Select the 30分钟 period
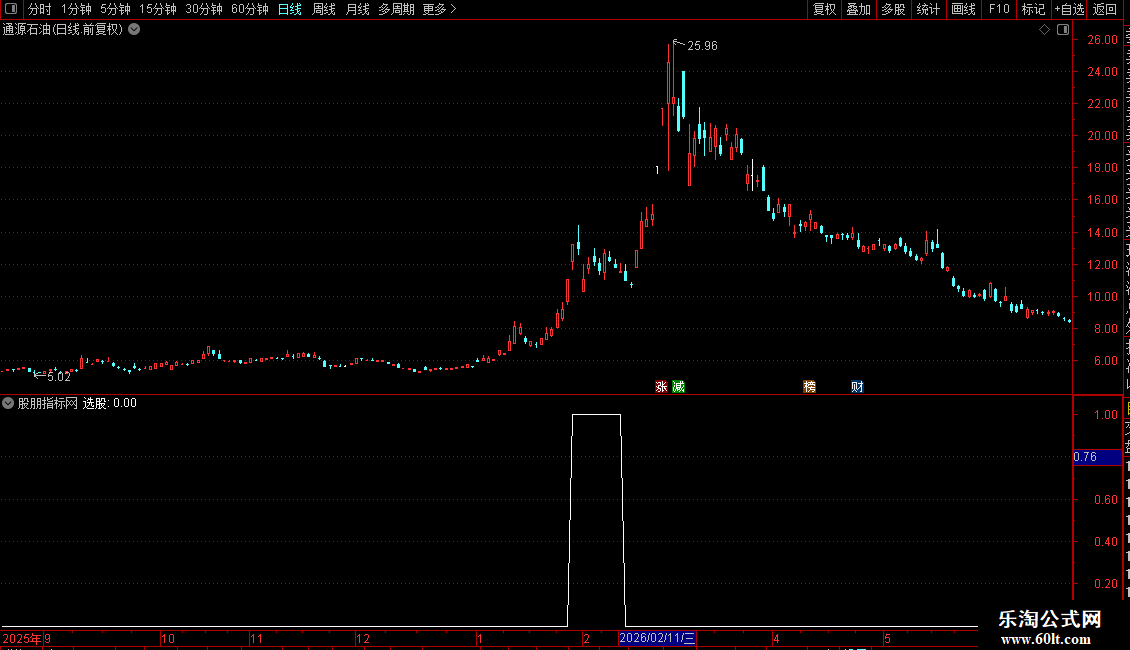Image resolution: width=1130 pixels, height=650 pixels. tap(204, 9)
